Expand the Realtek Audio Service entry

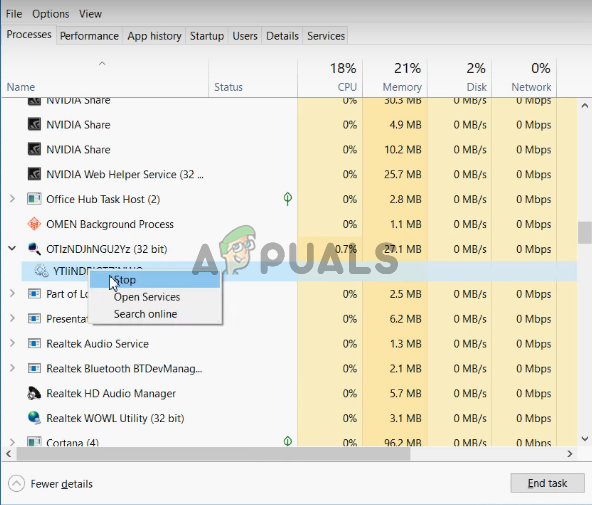pyautogui.click(x=12, y=343)
